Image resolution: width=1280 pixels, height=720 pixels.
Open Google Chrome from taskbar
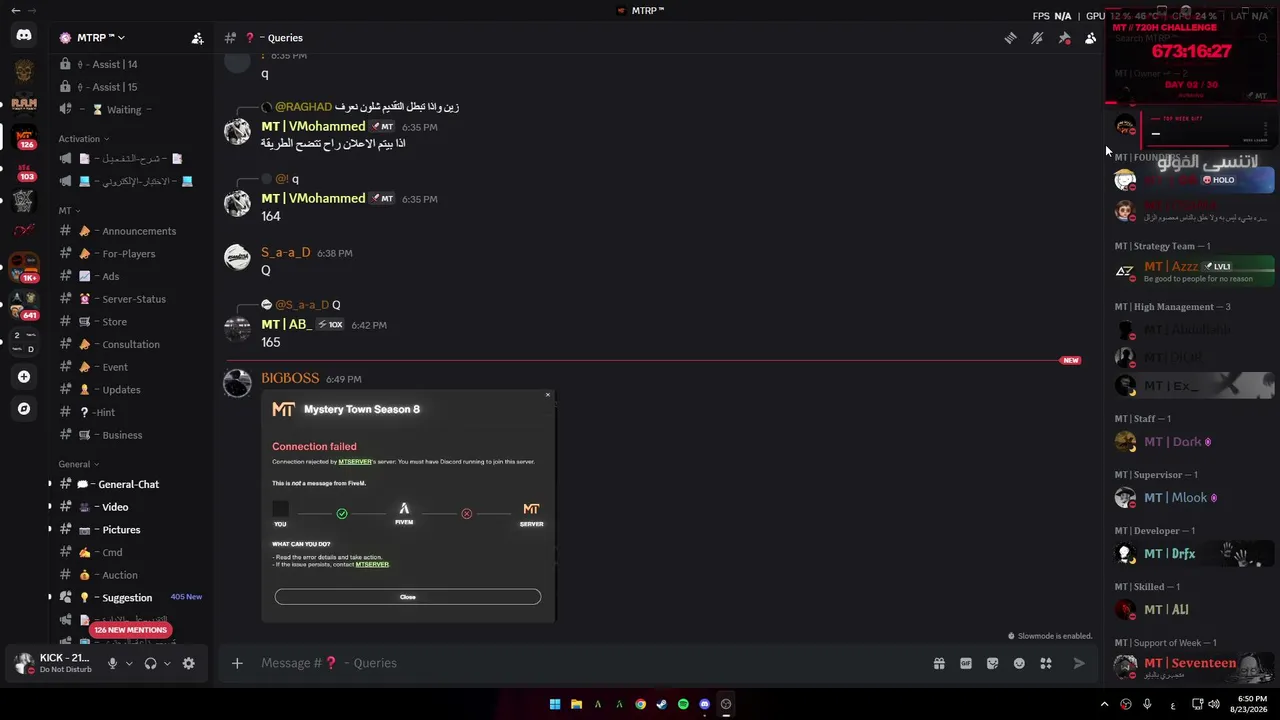click(x=640, y=704)
